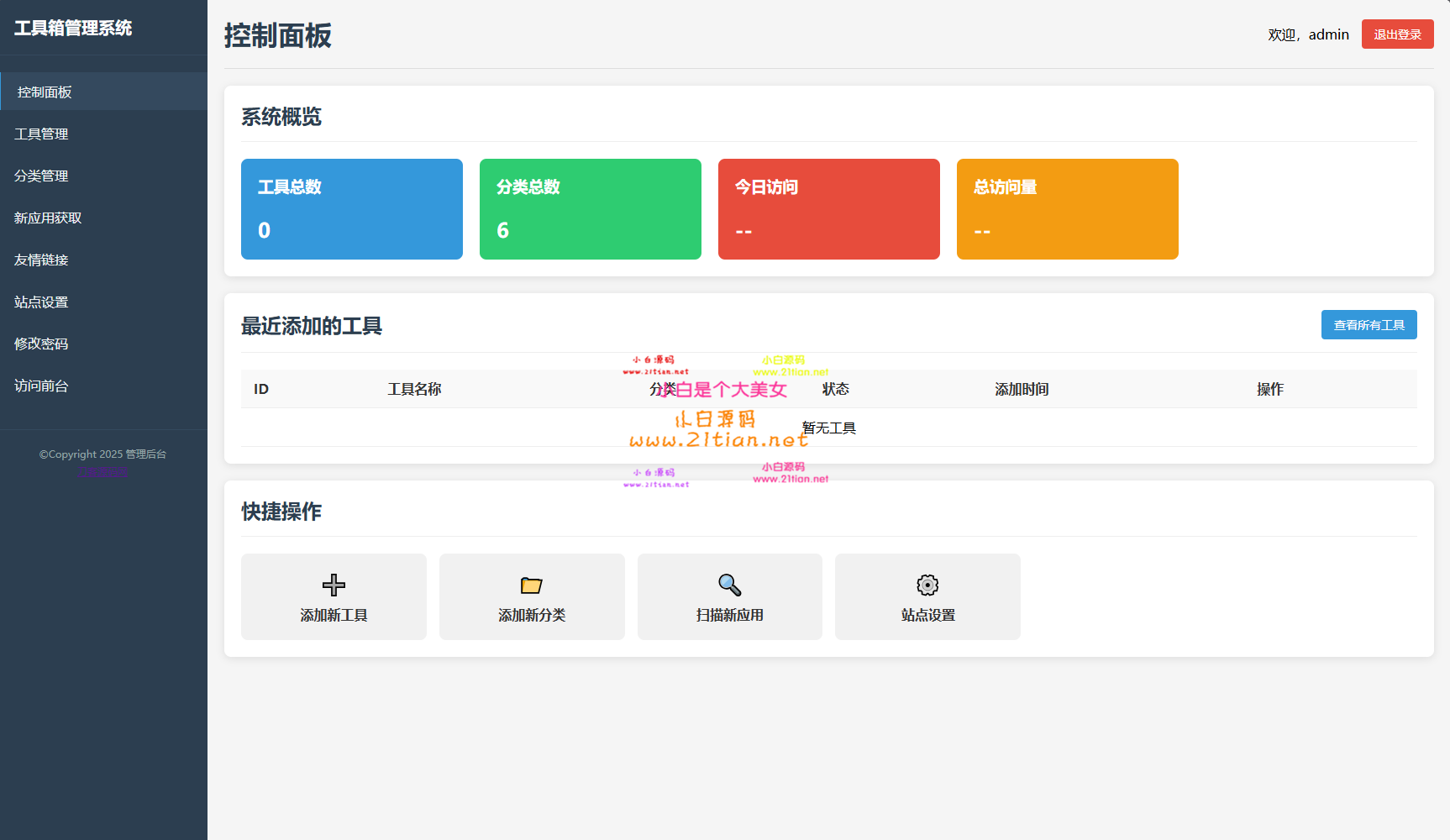Screen dimensions: 1450x840
Task: Click the 工具箱管理系统 header title
Action: [x=73, y=28]
